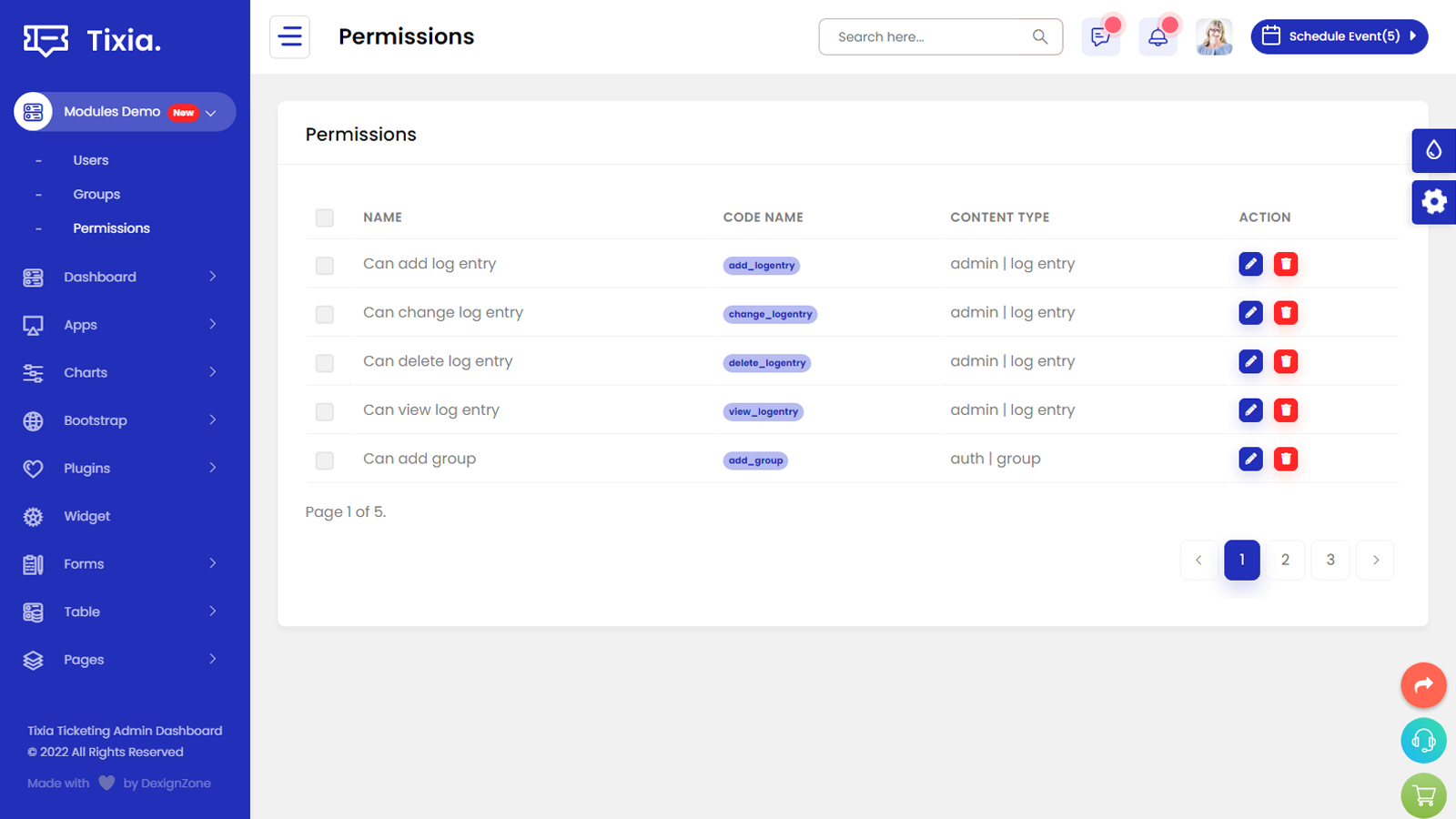Screen dimensions: 1456x819
Task: Open Users in the sidebar submenu
Action: pyautogui.click(x=91, y=160)
